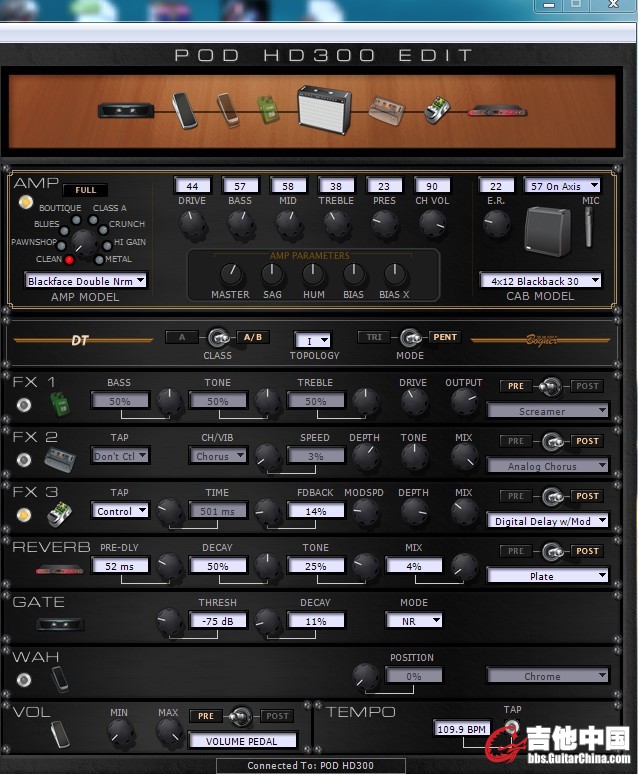
Task: Toggle FX 2 on/off button
Action: tap(23, 460)
